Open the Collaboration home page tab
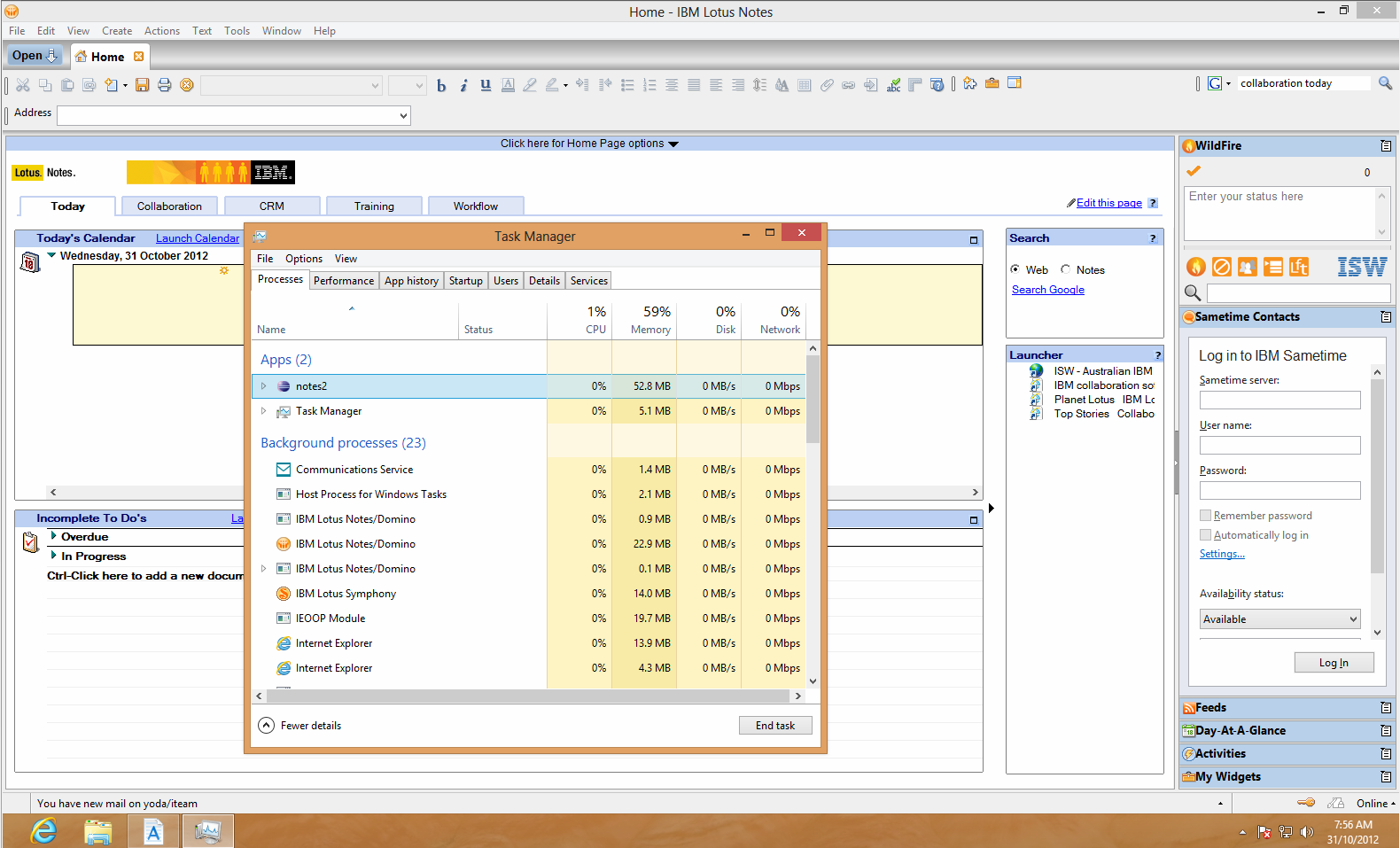1400x848 pixels. 169,206
